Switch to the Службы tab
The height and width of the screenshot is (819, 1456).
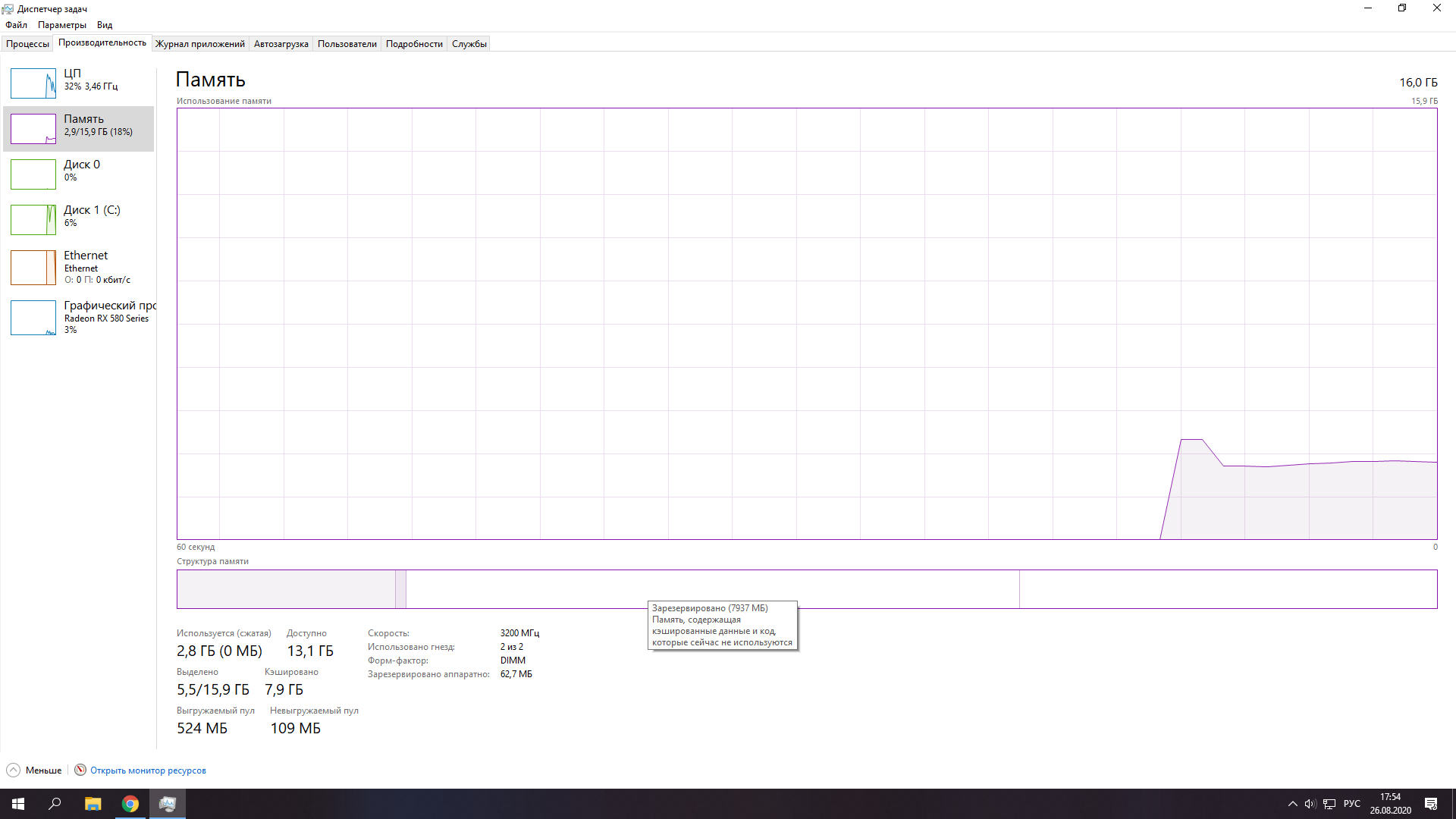[x=467, y=44]
